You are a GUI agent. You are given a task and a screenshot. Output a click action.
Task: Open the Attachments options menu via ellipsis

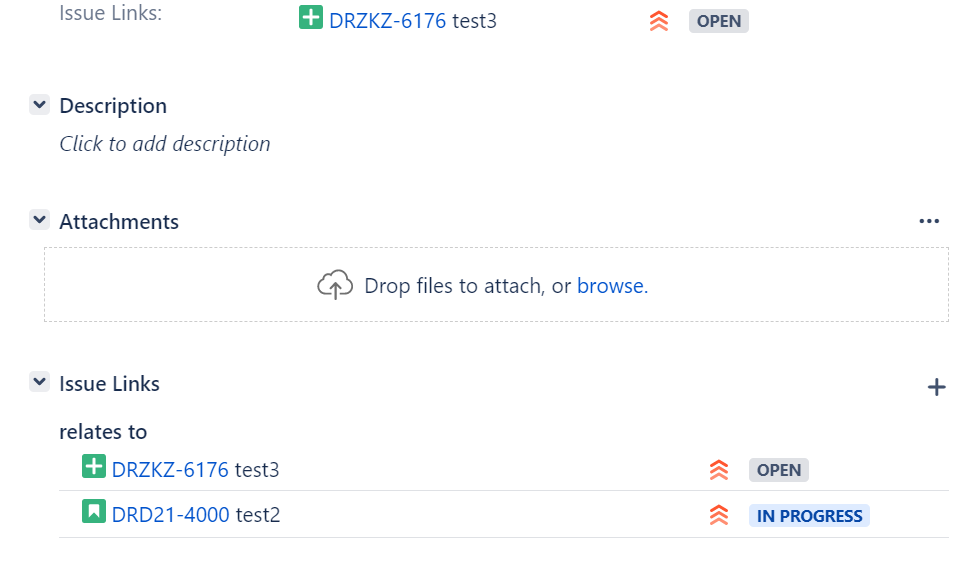[x=929, y=220]
